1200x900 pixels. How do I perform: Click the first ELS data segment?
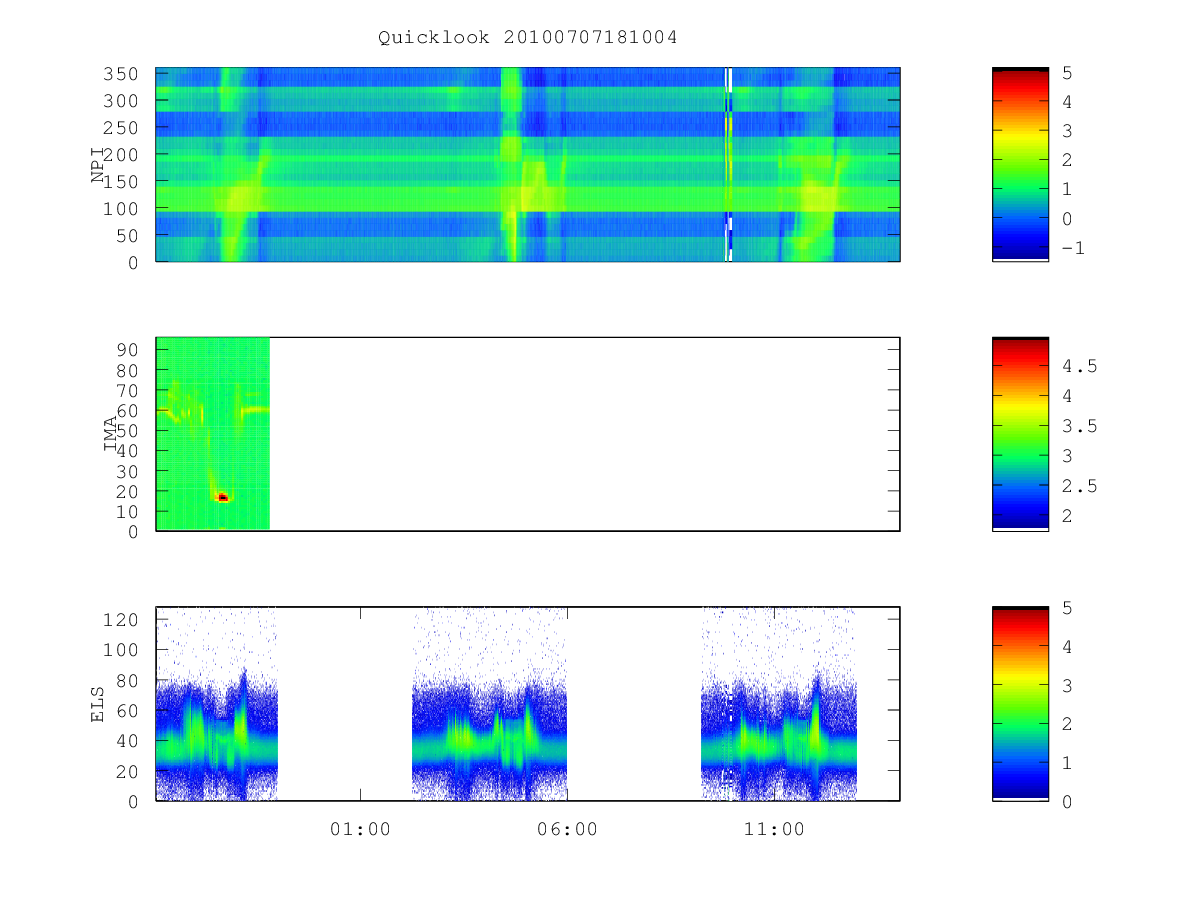[217, 704]
